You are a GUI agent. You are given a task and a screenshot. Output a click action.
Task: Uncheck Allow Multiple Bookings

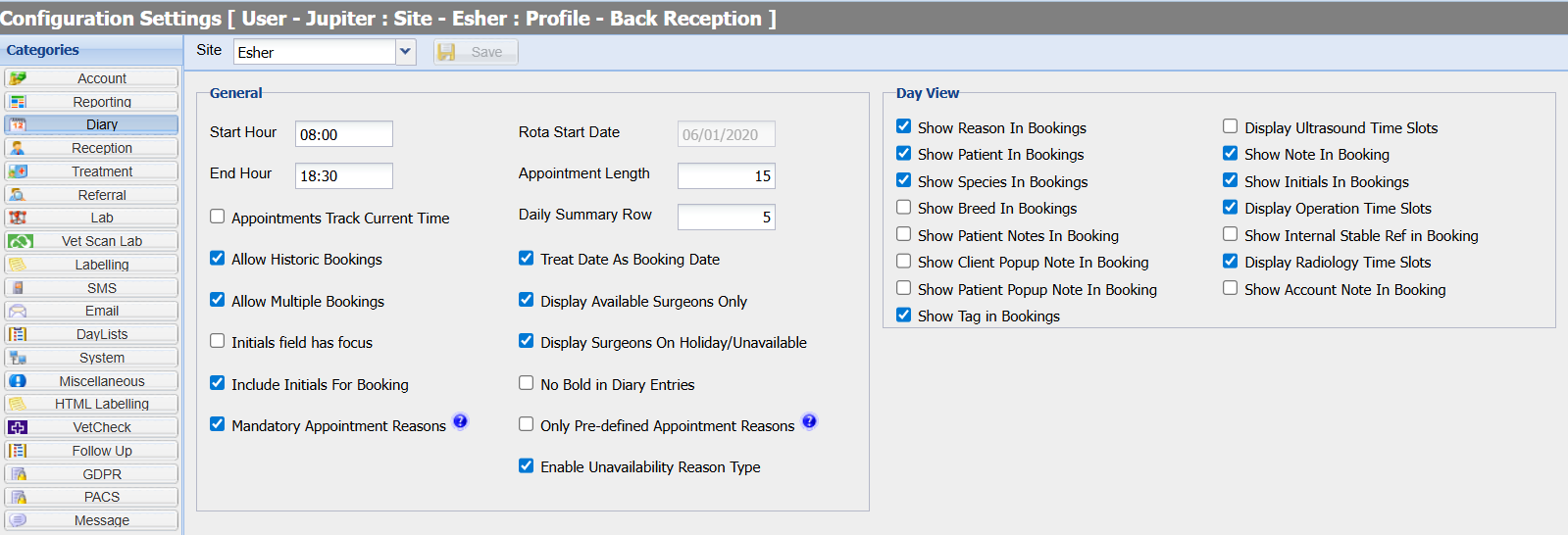click(x=218, y=300)
